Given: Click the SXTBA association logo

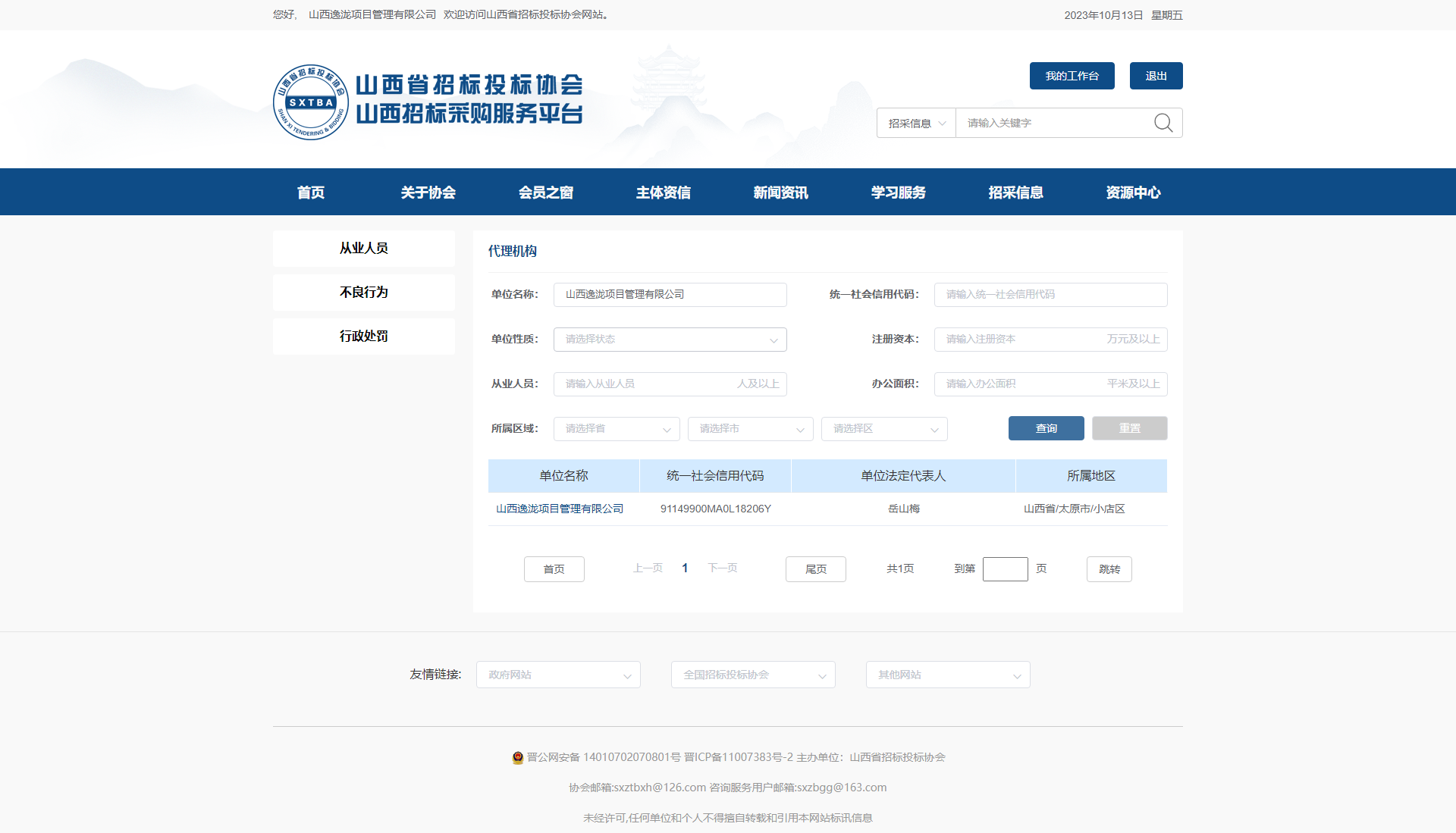Looking at the screenshot, I should (x=310, y=102).
